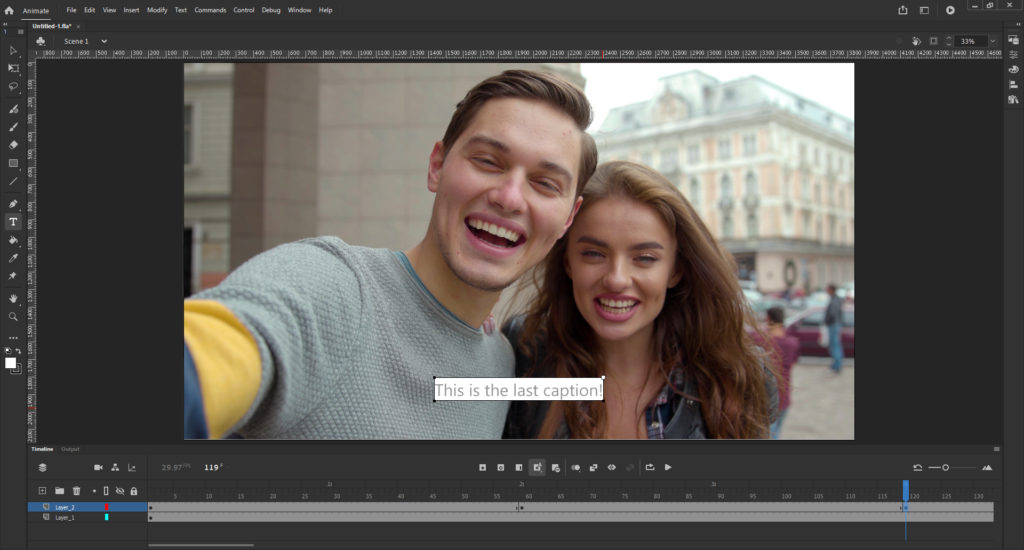
Task: Activate the Hand tool
Action: pos(13,298)
